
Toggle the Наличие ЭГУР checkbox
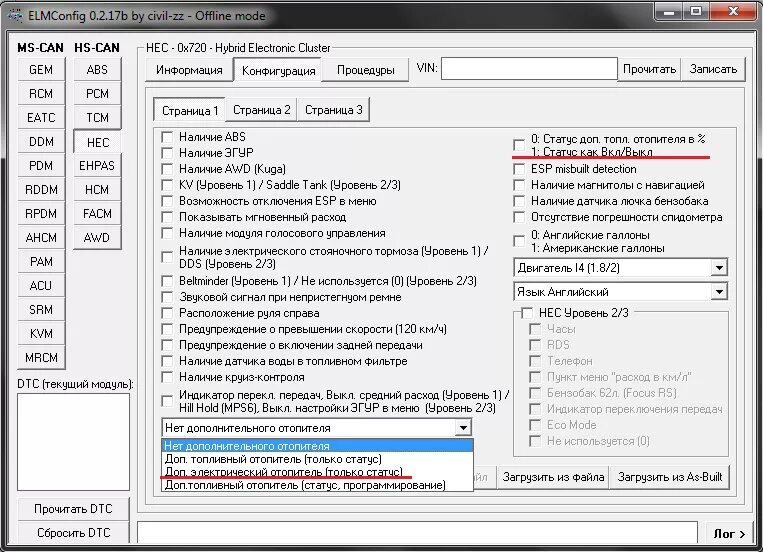pos(167,153)
